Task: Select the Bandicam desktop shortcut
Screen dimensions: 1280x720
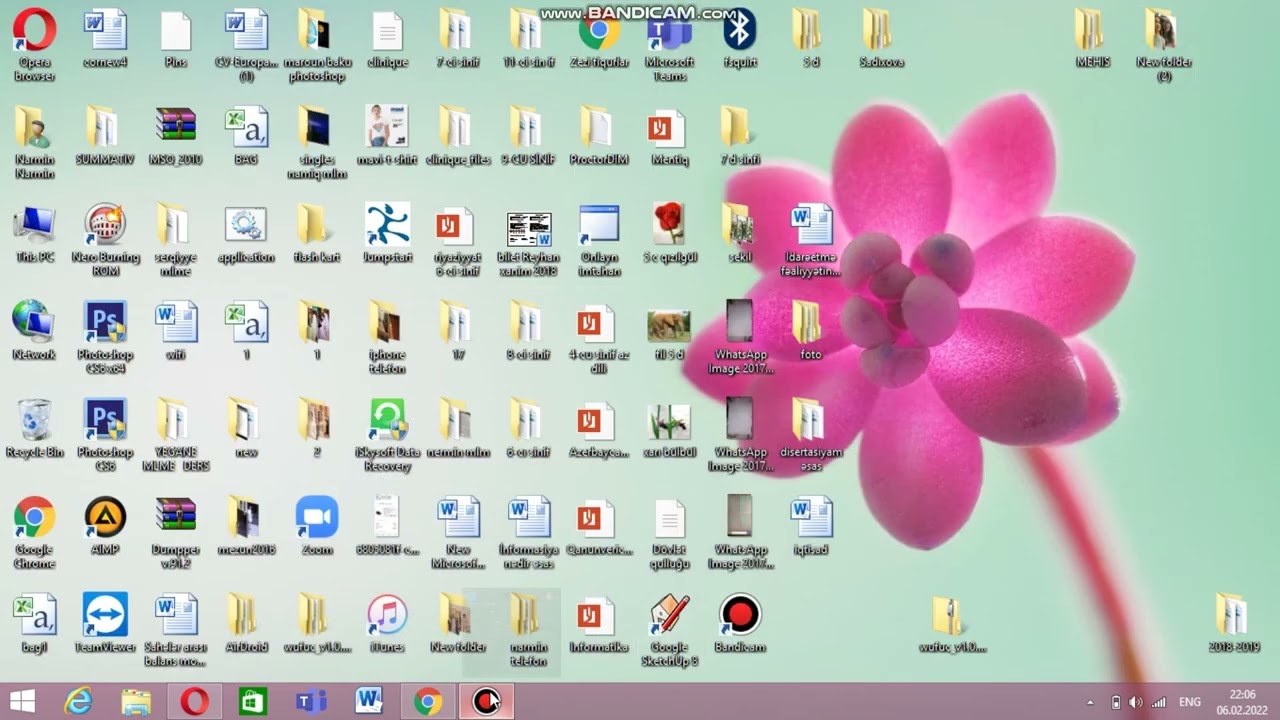Action: click(x=740, y=623)
